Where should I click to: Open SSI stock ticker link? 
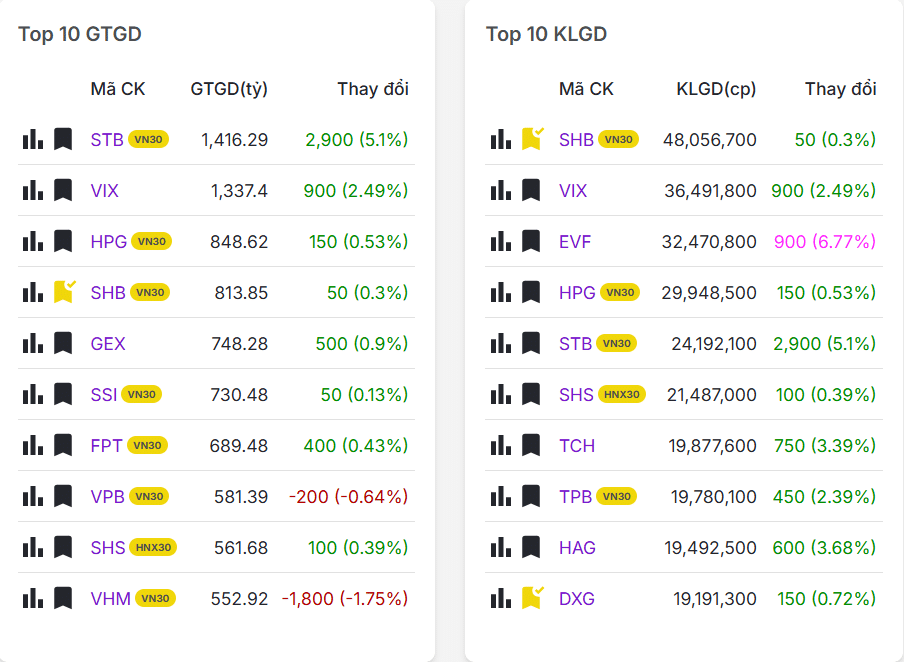coord(104,395)
